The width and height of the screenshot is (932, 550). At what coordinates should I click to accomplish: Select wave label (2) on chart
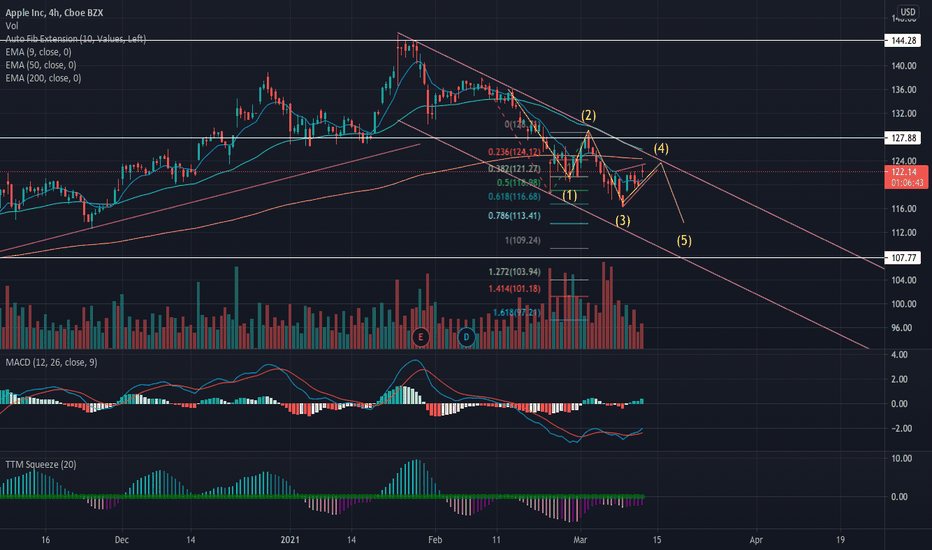(x=588, y=115)
